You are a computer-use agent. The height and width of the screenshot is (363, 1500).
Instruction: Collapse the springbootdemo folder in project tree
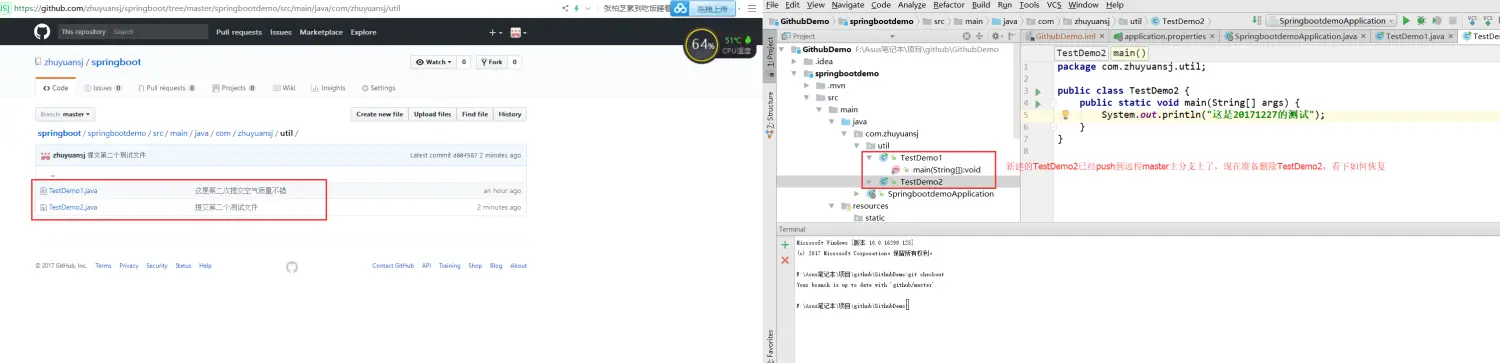pos(795,73)
